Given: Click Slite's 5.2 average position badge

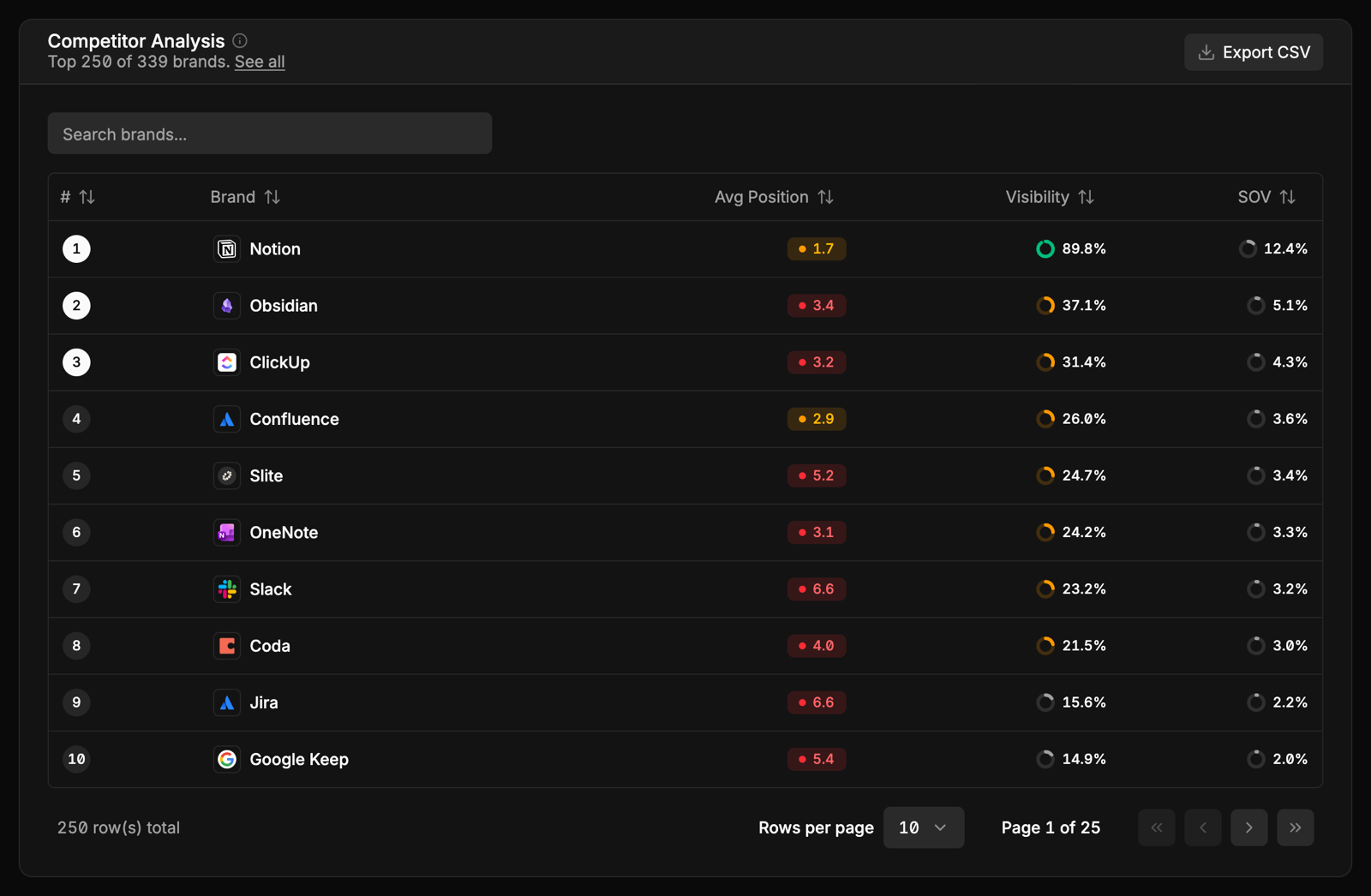Looking at the screenshot, I should pos(817,475).
